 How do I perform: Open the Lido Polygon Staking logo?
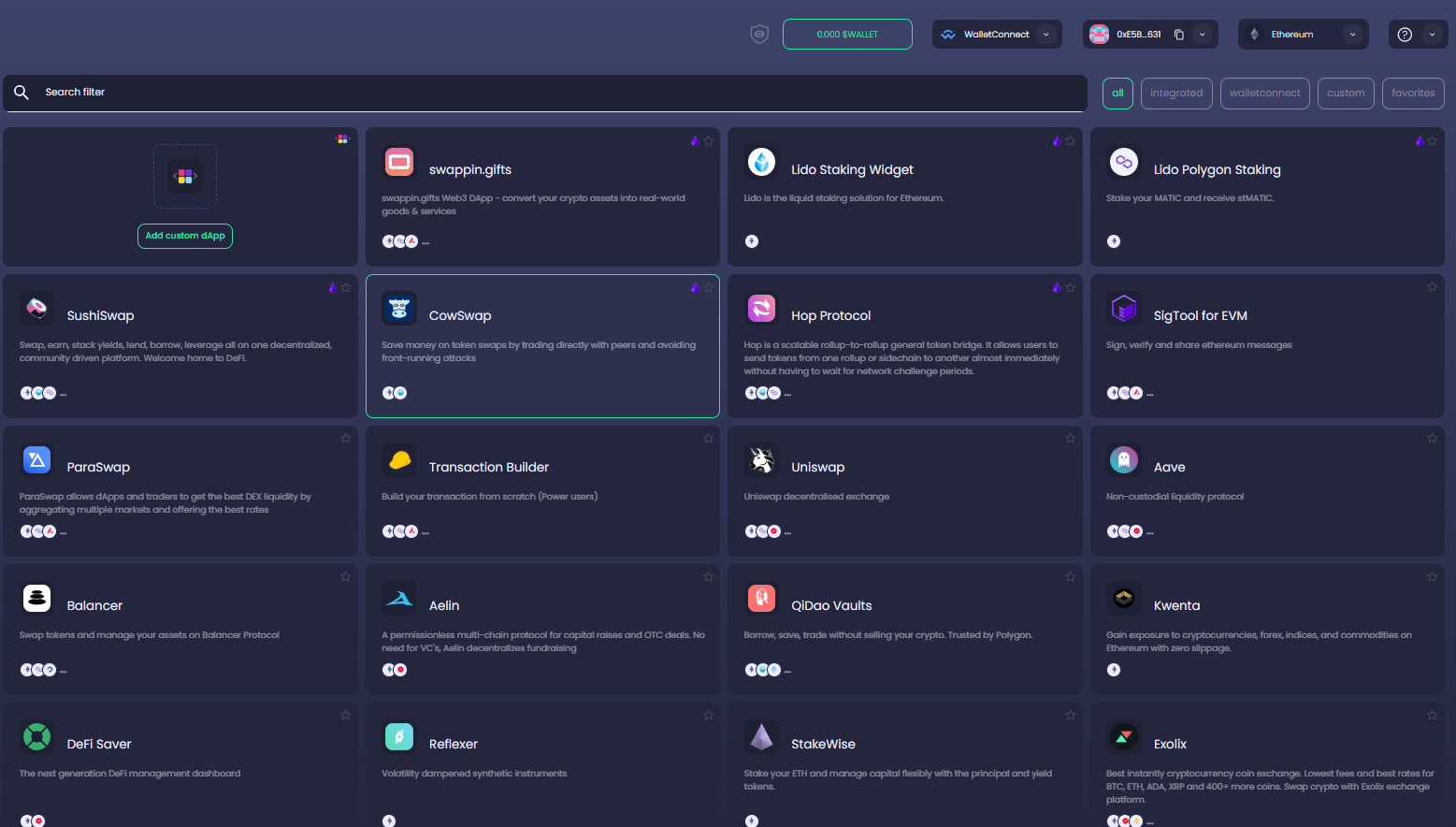(x=1124, y=162)
